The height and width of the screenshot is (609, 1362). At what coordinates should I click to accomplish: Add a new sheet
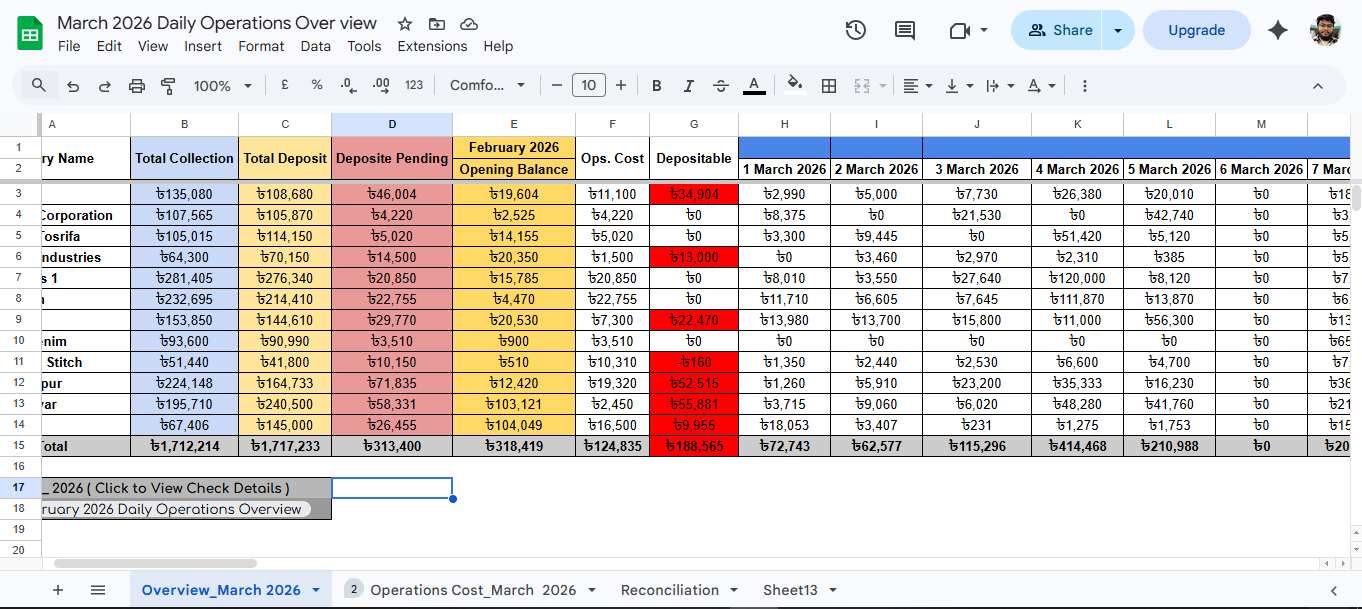[x=58, y=590]
